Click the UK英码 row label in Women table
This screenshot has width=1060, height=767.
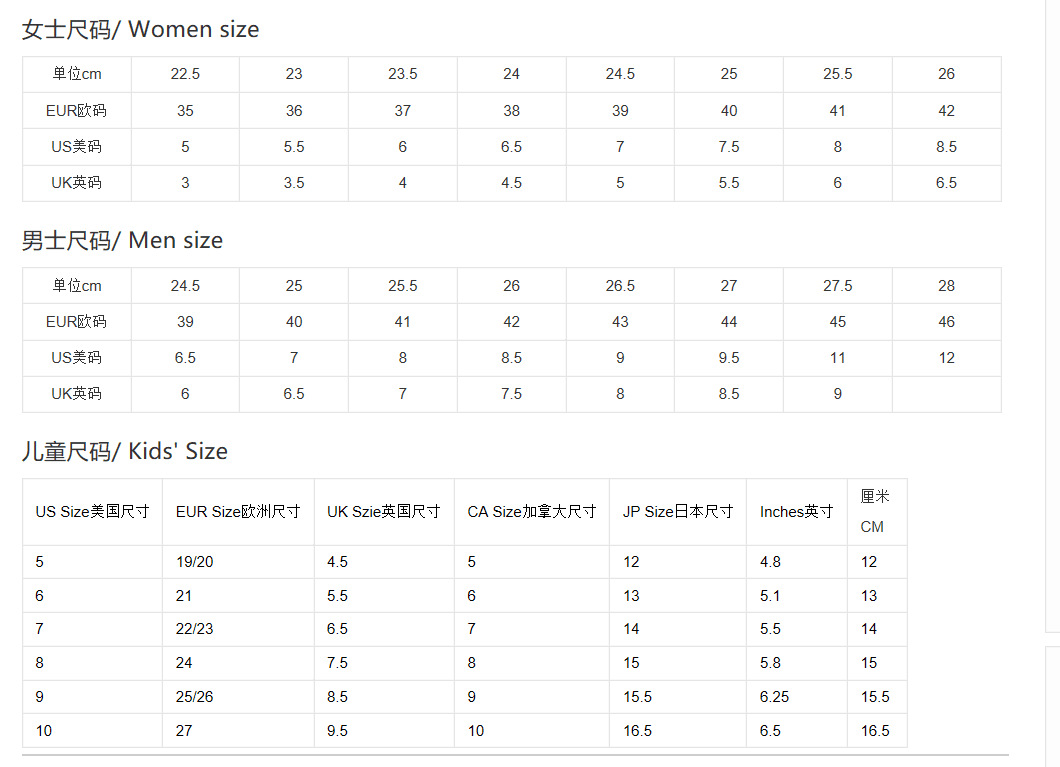point(77,183)
